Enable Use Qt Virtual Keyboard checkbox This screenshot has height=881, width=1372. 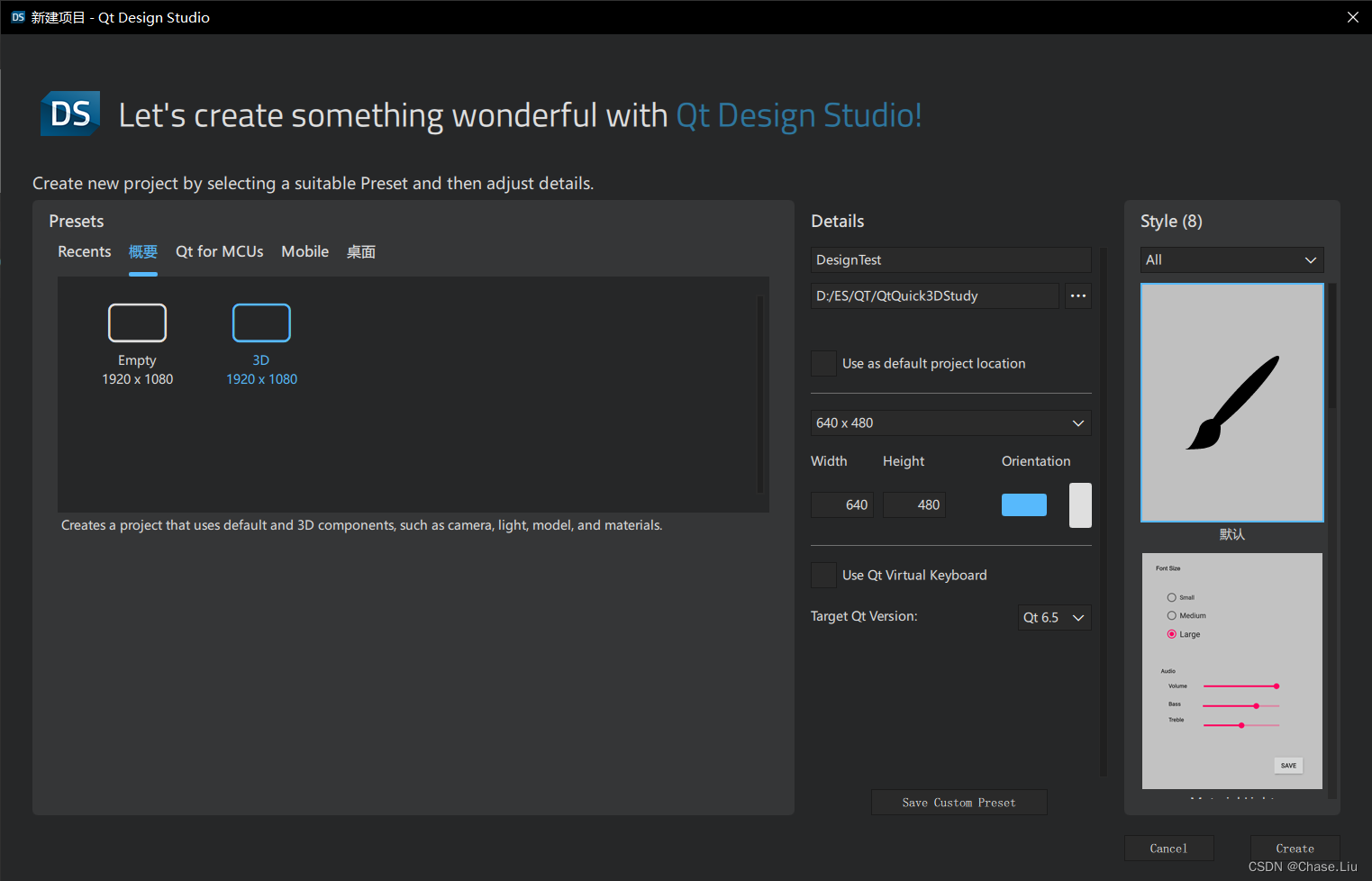tap(823, 575)
